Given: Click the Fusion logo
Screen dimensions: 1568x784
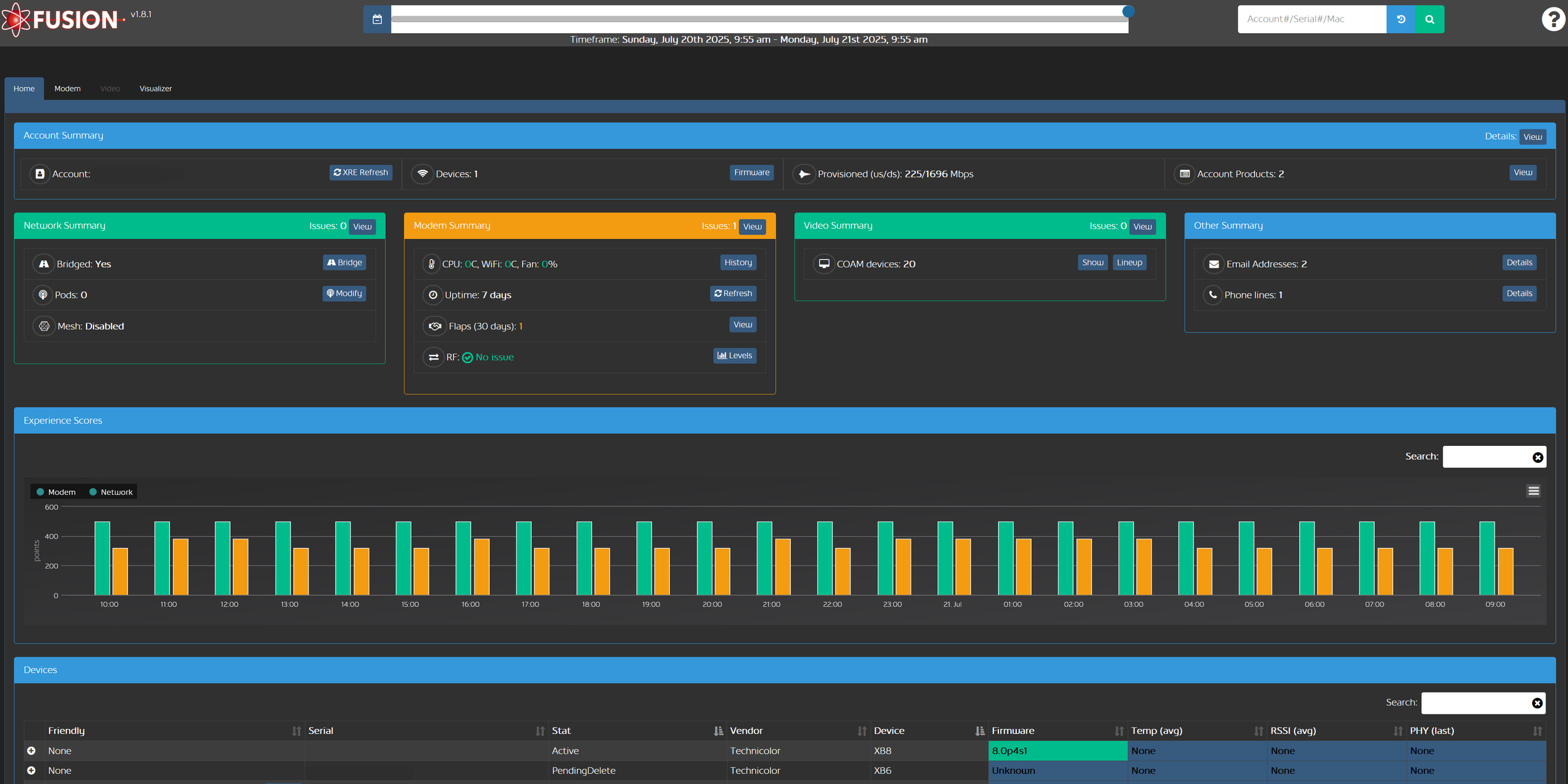Looking at the screenshot, I should tap(61, 19).
